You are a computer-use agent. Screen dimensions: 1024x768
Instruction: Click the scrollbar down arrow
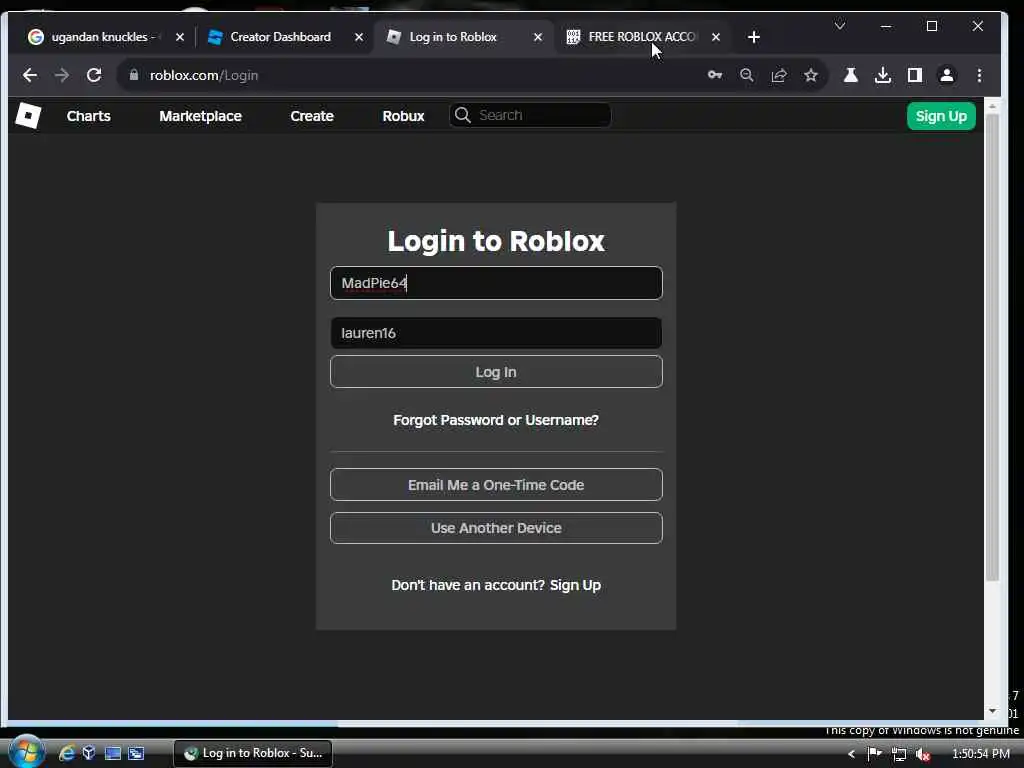click(x=992, y=711)
